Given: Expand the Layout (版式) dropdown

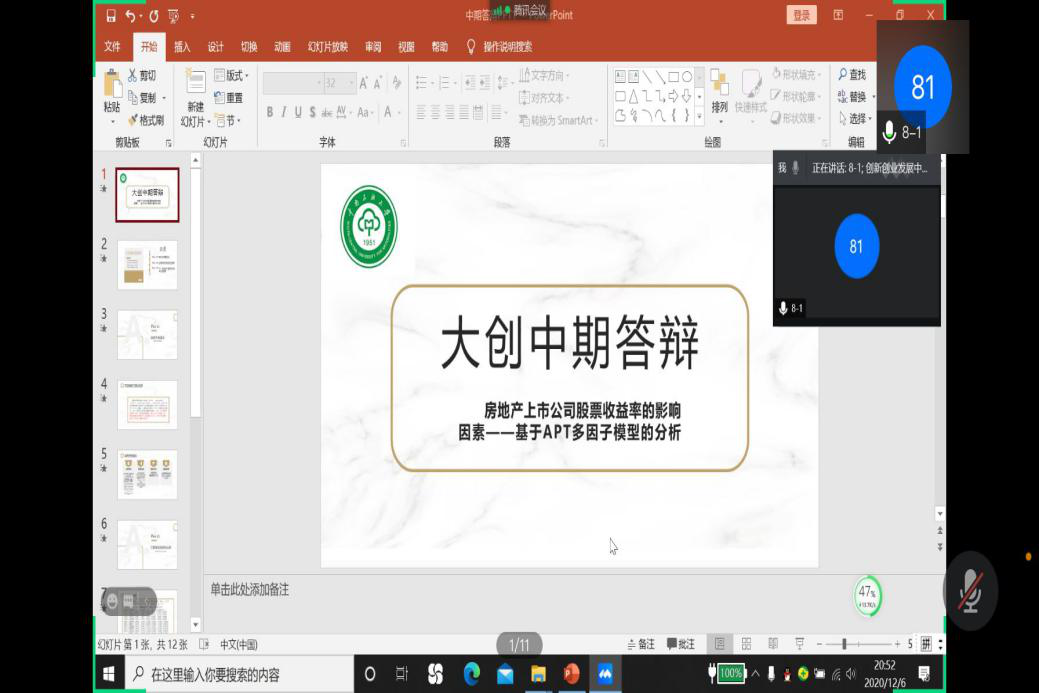Looking at the screenshot, I should (231, 76).
